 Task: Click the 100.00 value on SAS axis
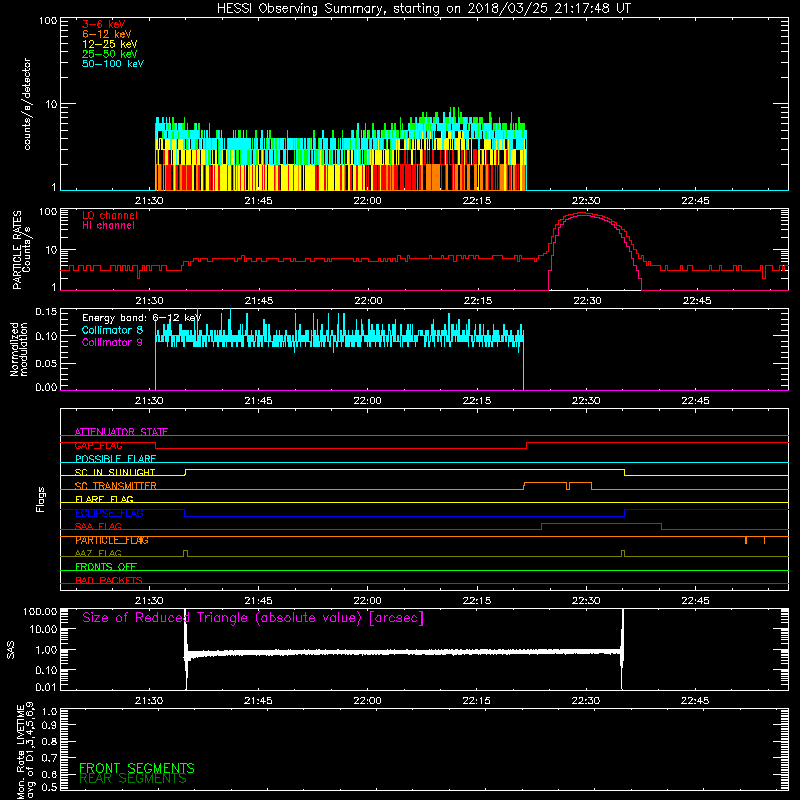40,611
